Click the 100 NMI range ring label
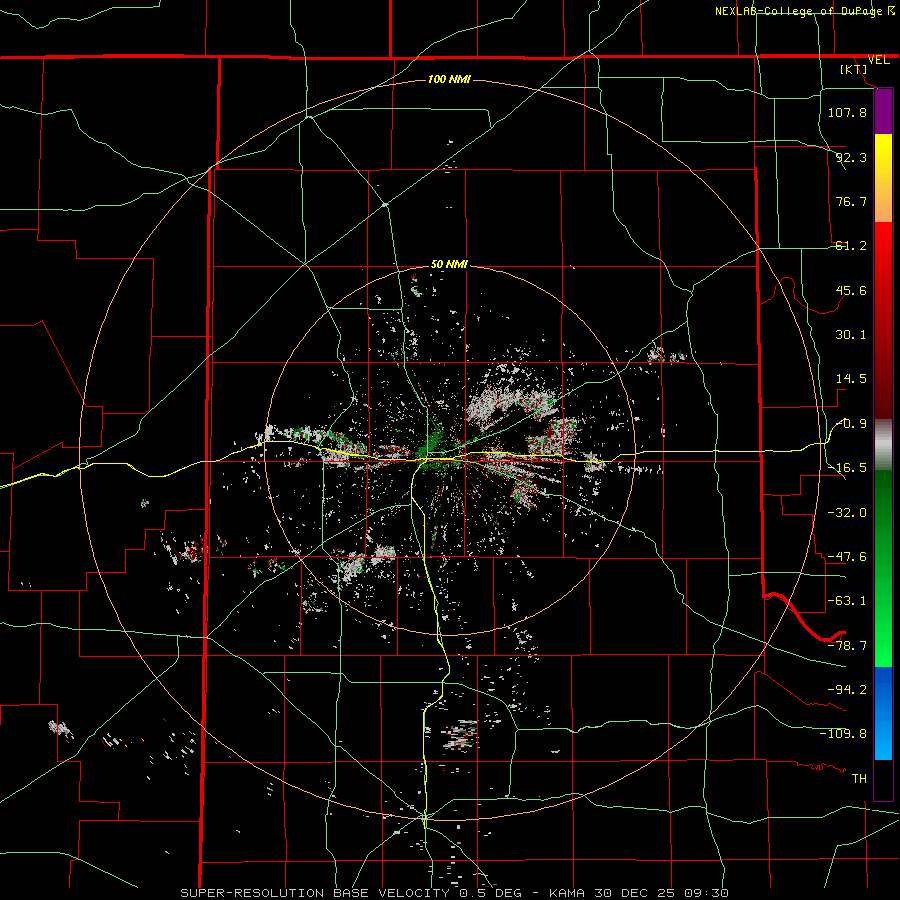The height and width of the screenshot is (900, 900). [449, 79]
